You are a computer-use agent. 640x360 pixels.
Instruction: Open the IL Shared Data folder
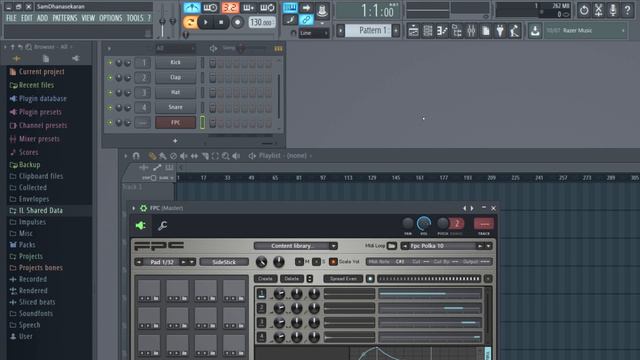pos(41,211)
